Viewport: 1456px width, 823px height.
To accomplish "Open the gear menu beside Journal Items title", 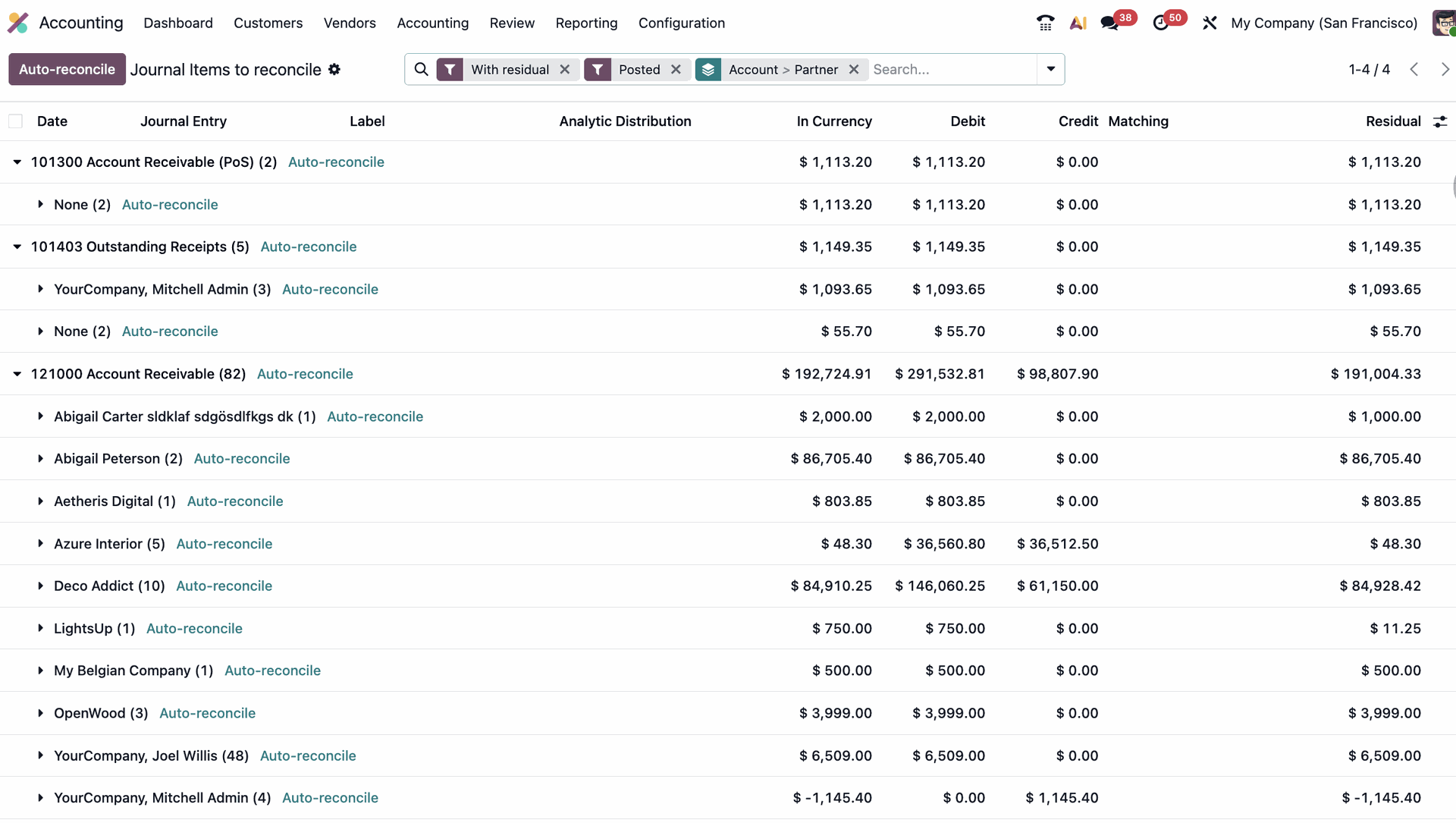I will [x=334, y=69].
